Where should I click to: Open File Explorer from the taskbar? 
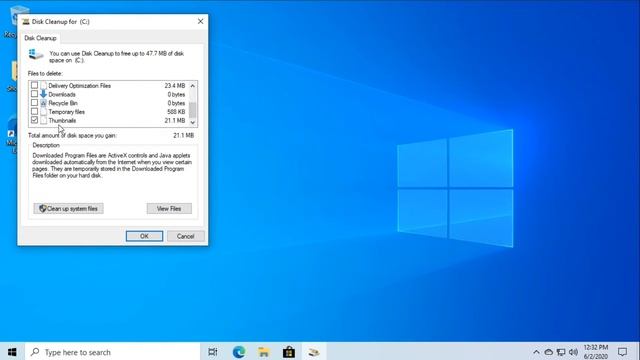click(264, 352)
